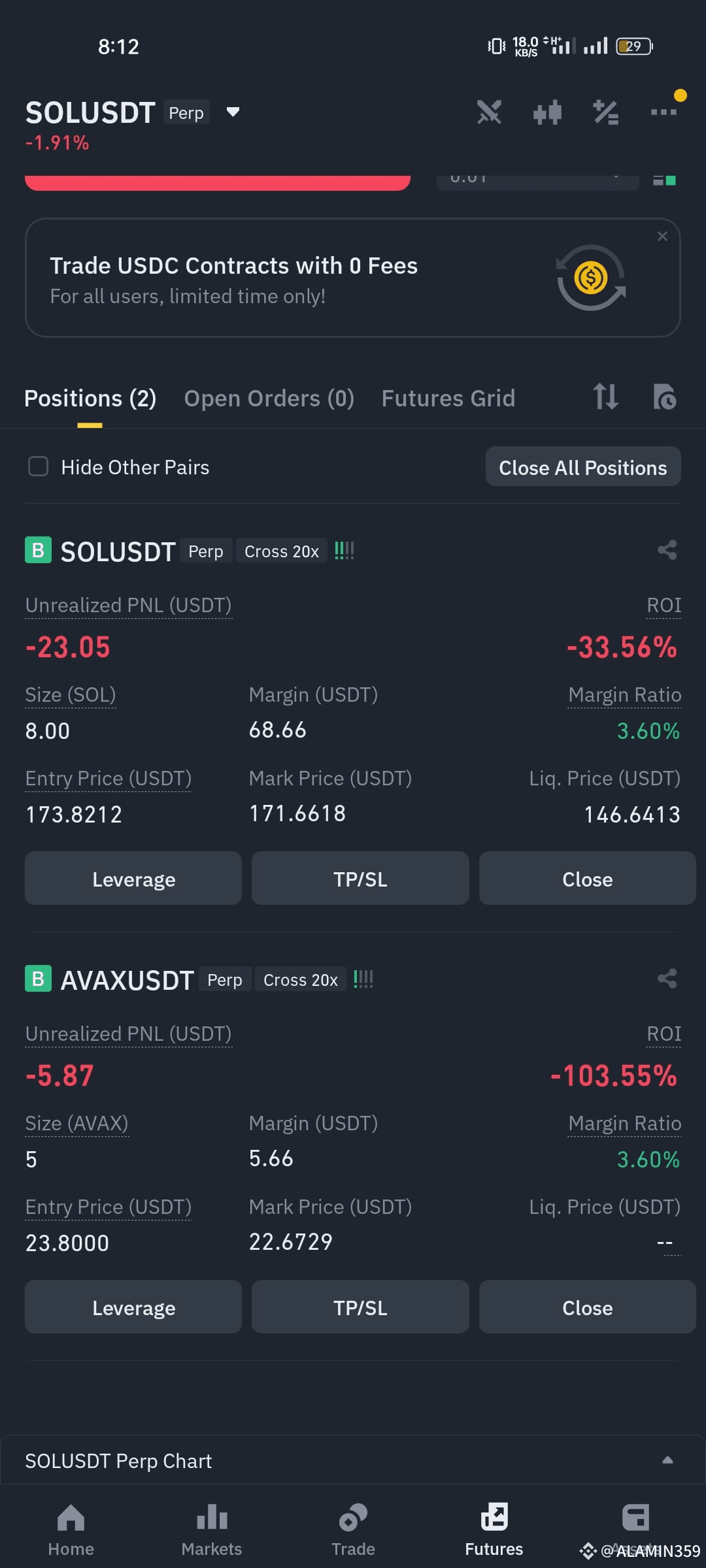706x1568 pixels.
Task: Share the AVAXUSDT position
Action: click(x=667, y=979)
